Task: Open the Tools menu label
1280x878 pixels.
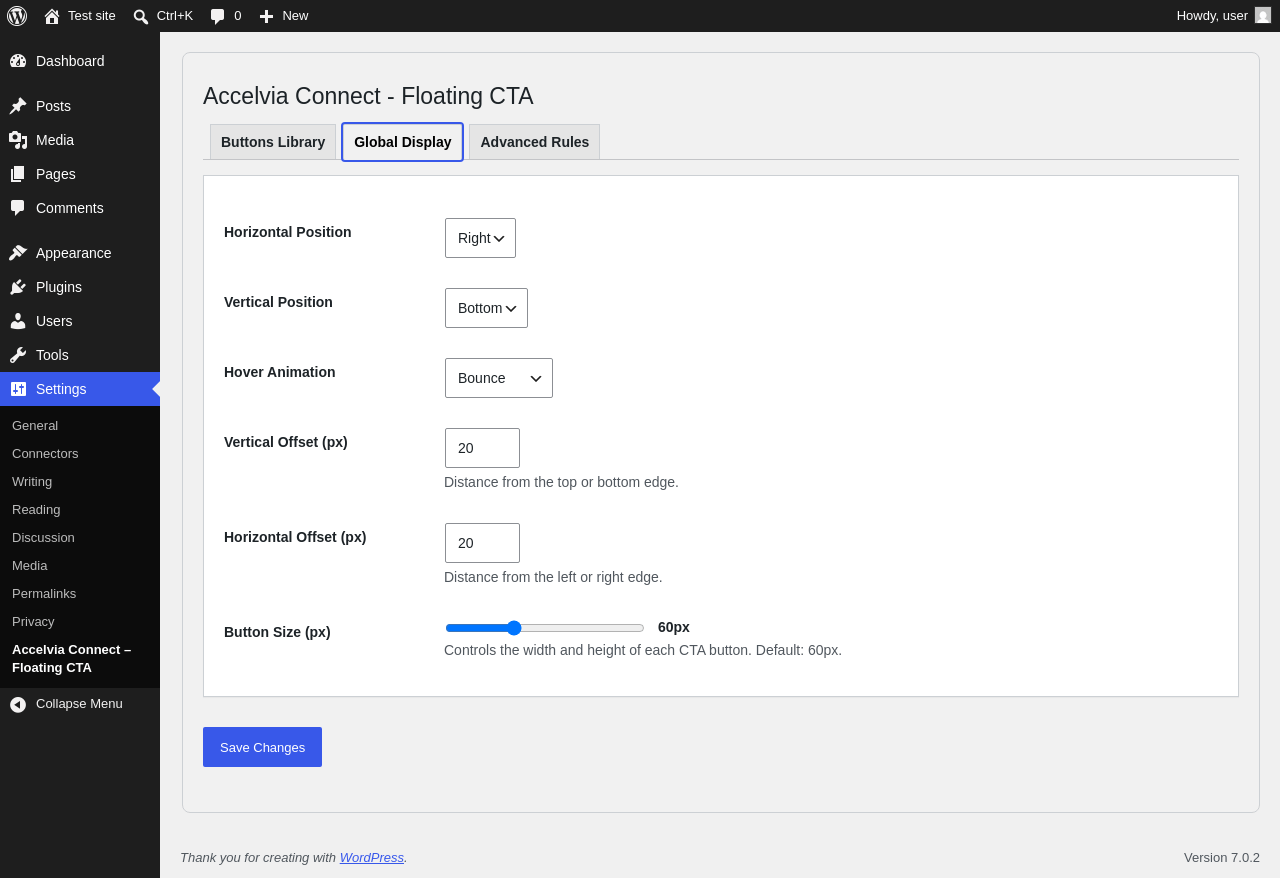Action: coord(52,355)
